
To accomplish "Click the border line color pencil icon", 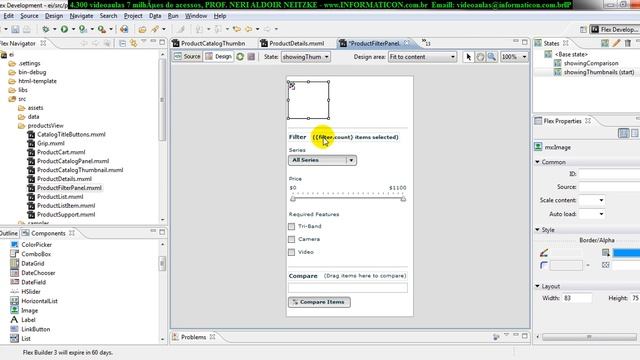I will 544,253.
